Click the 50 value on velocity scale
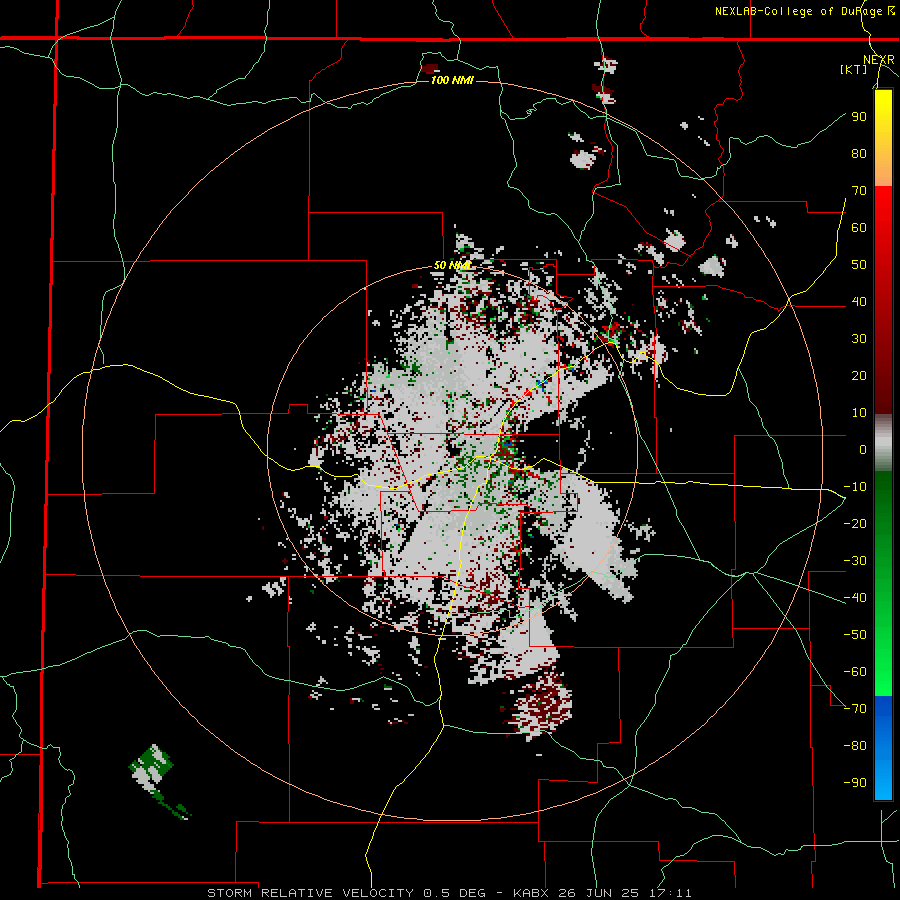Viewport: 900px width, 900px height. pyautogui.click(x=859, y=265)
